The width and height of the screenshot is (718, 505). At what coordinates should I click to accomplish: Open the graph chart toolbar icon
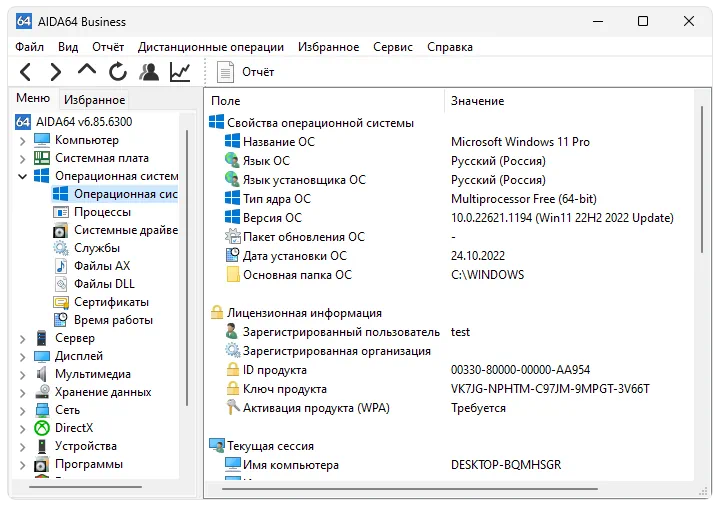click(x=180, y=72)
